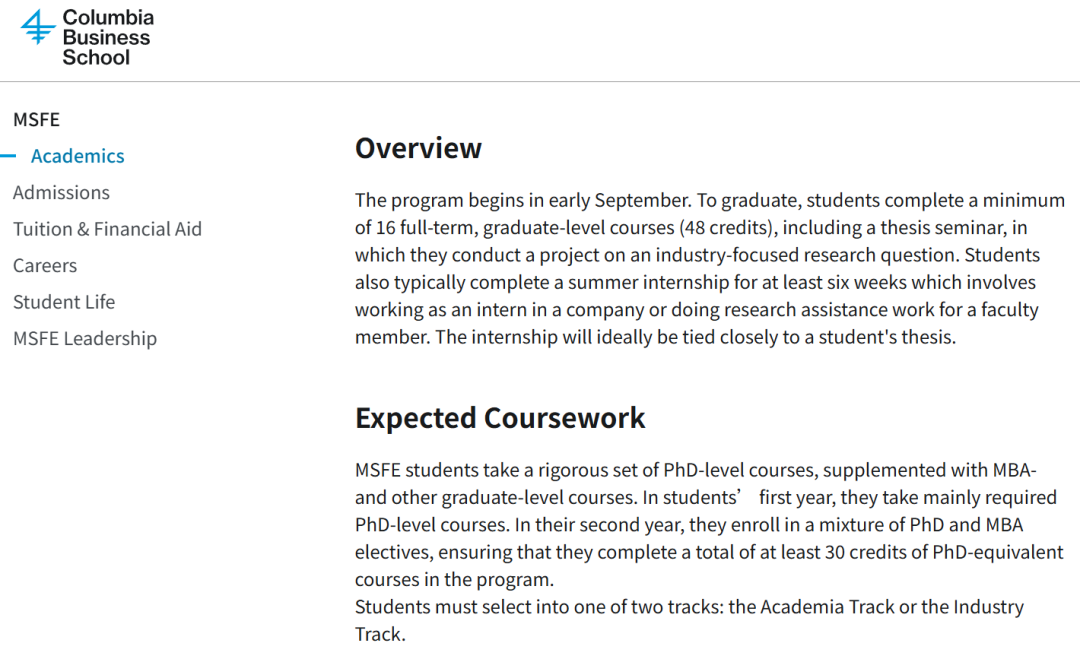Click the Columbia Business School wordmark text
Screen dimensions: 1080x659
(x=108, y=37)
